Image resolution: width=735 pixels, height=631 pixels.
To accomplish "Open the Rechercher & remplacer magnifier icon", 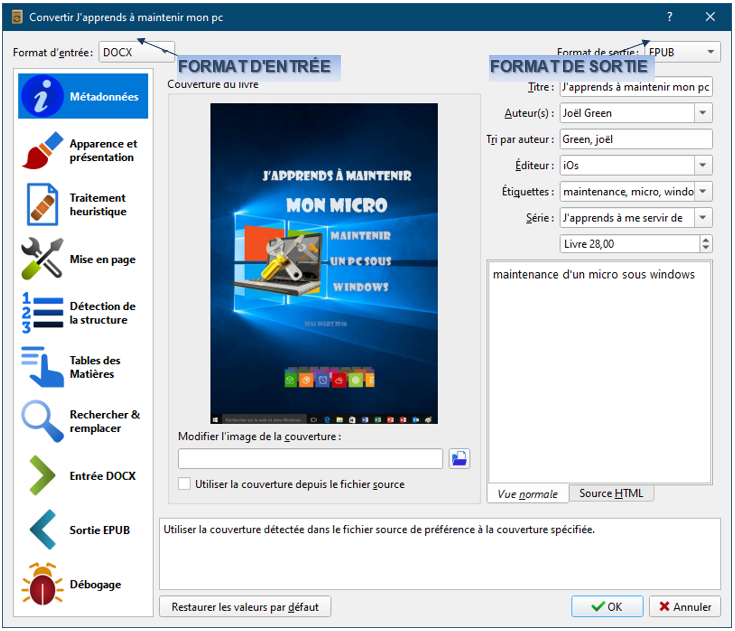I will (42, 421).
